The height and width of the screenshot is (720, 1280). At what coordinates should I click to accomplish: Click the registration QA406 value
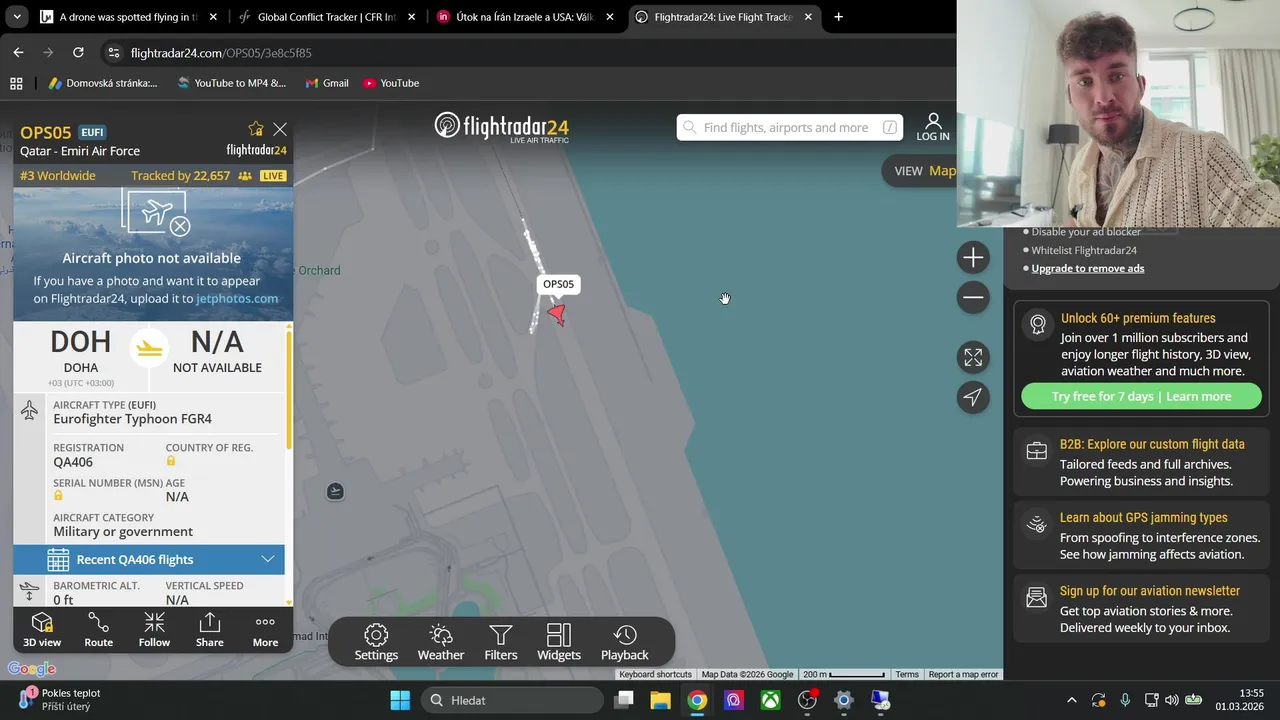73,462
